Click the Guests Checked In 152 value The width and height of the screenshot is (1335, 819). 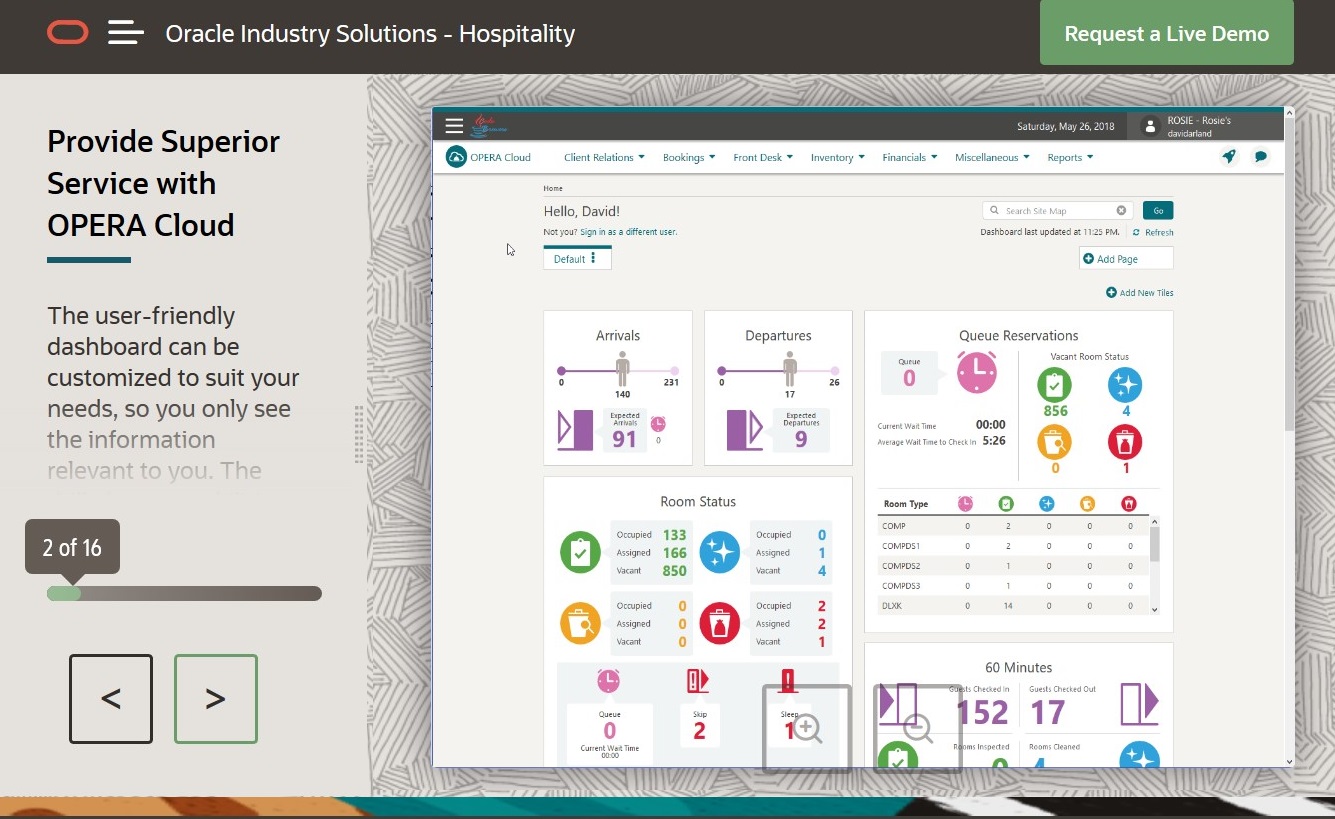pos(982,712)
